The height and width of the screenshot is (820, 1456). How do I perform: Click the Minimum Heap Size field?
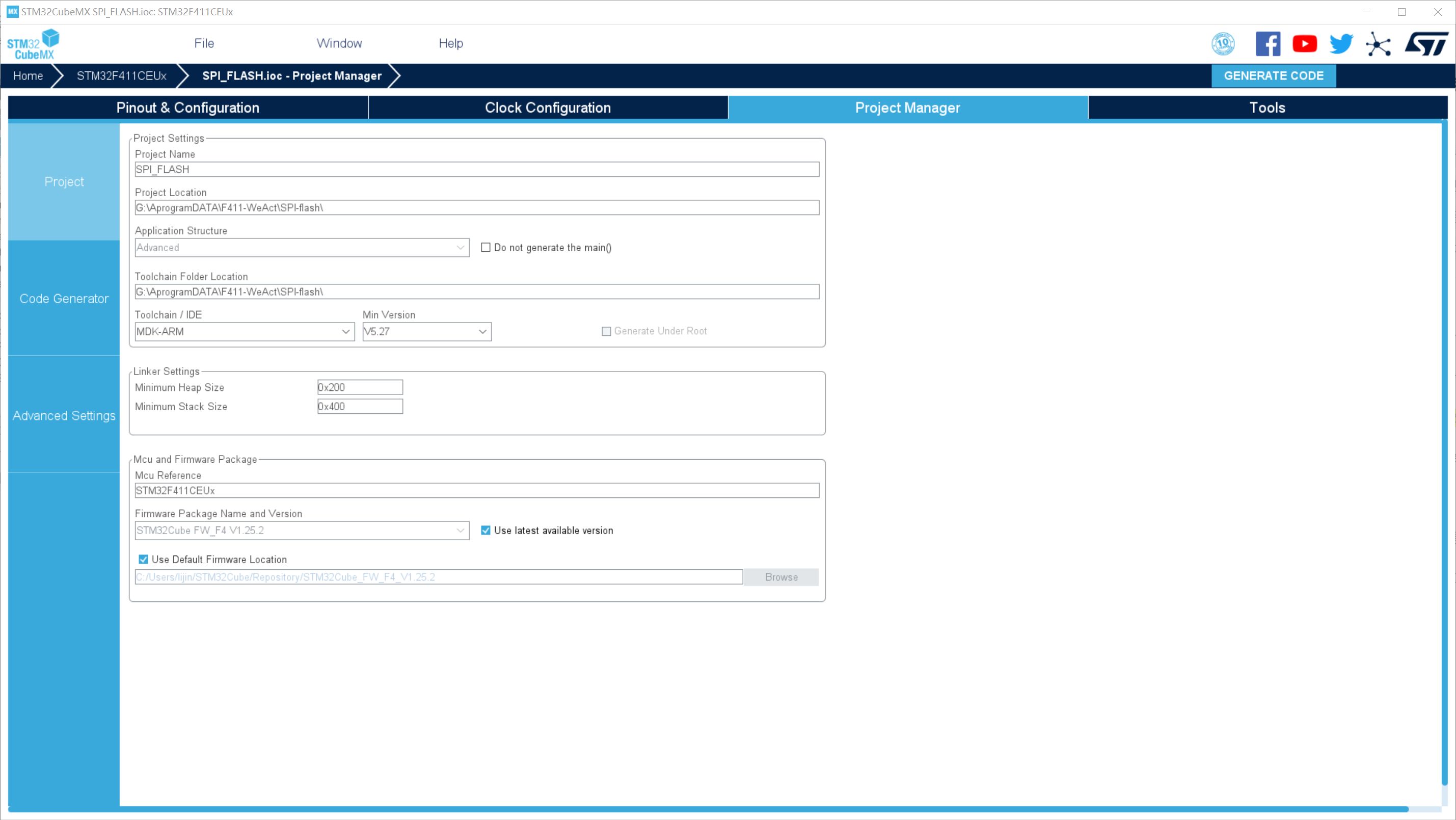(360, 387)
